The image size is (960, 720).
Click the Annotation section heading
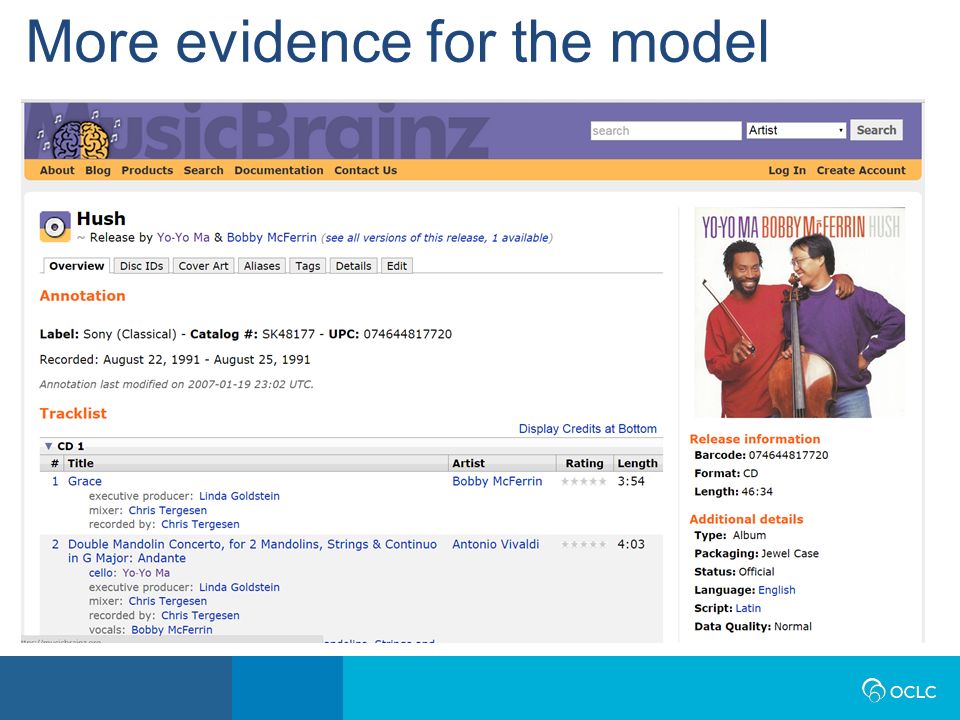coord(83,296)
